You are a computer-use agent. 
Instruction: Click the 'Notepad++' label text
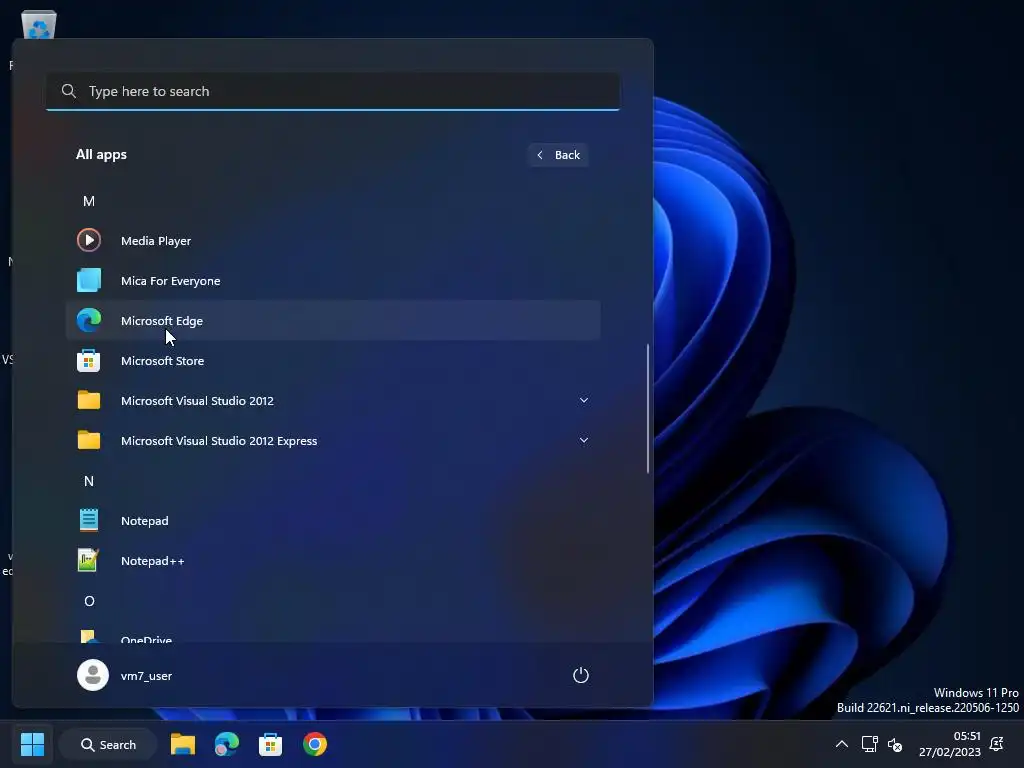(153, 561)
